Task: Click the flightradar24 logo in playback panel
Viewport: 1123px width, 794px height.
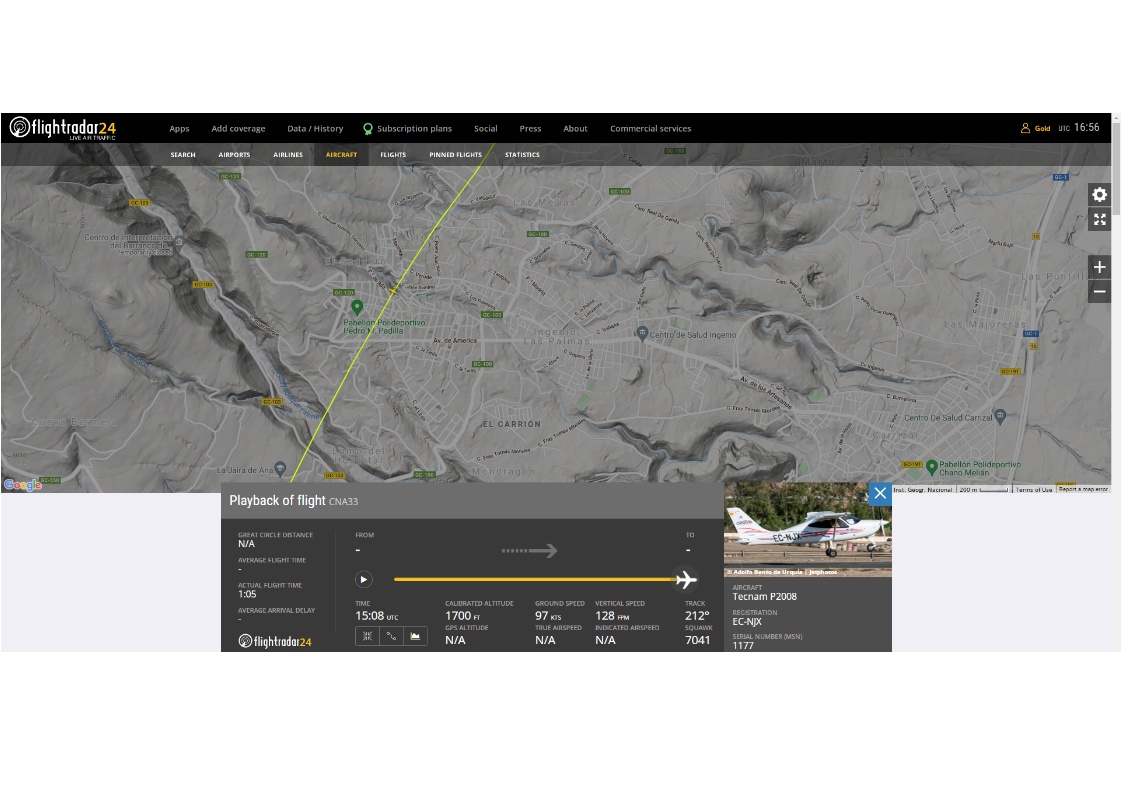Action: (275, 642)
